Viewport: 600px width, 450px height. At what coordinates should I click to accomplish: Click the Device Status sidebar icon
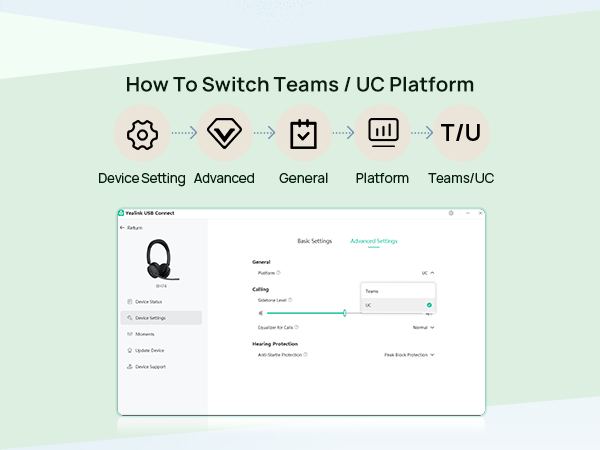click(x=129, y=302)
